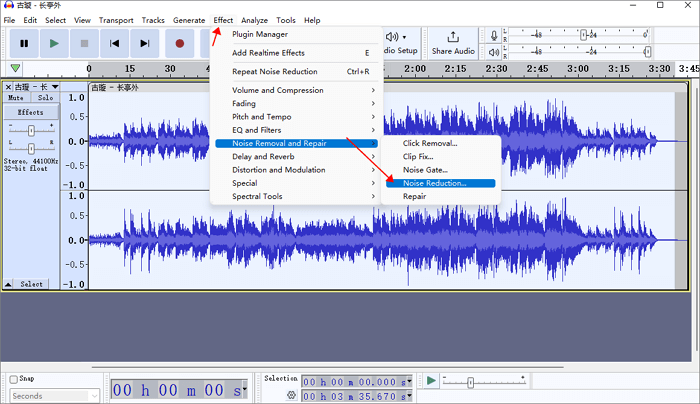Click the Stop button
Screen dimensions: 700x404
click(85, 43)
